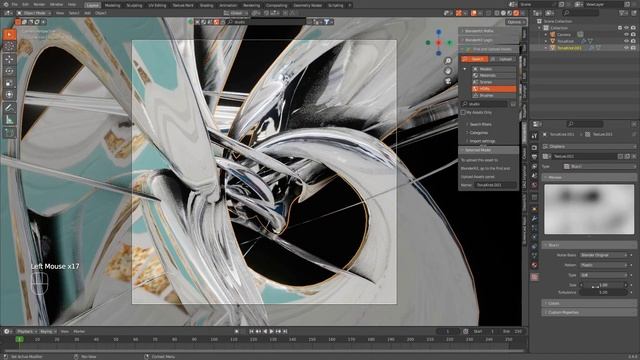This screenshot has width=640, height=360.
Task: Toggle Collection viewport visibility eye
Action: point(626,28)
